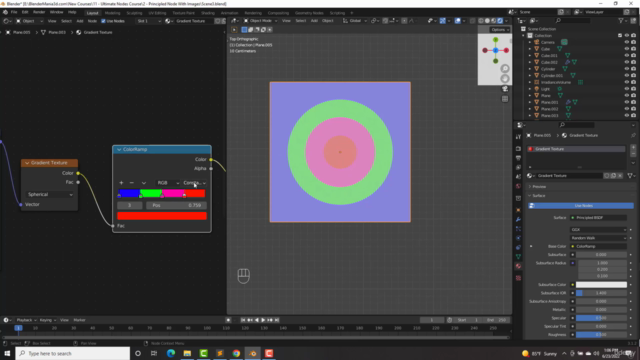Image resolution: width=640 pixels, height=360 pixels.
Task: Click the blue Use Nodes button
Action: coord(581,206)
